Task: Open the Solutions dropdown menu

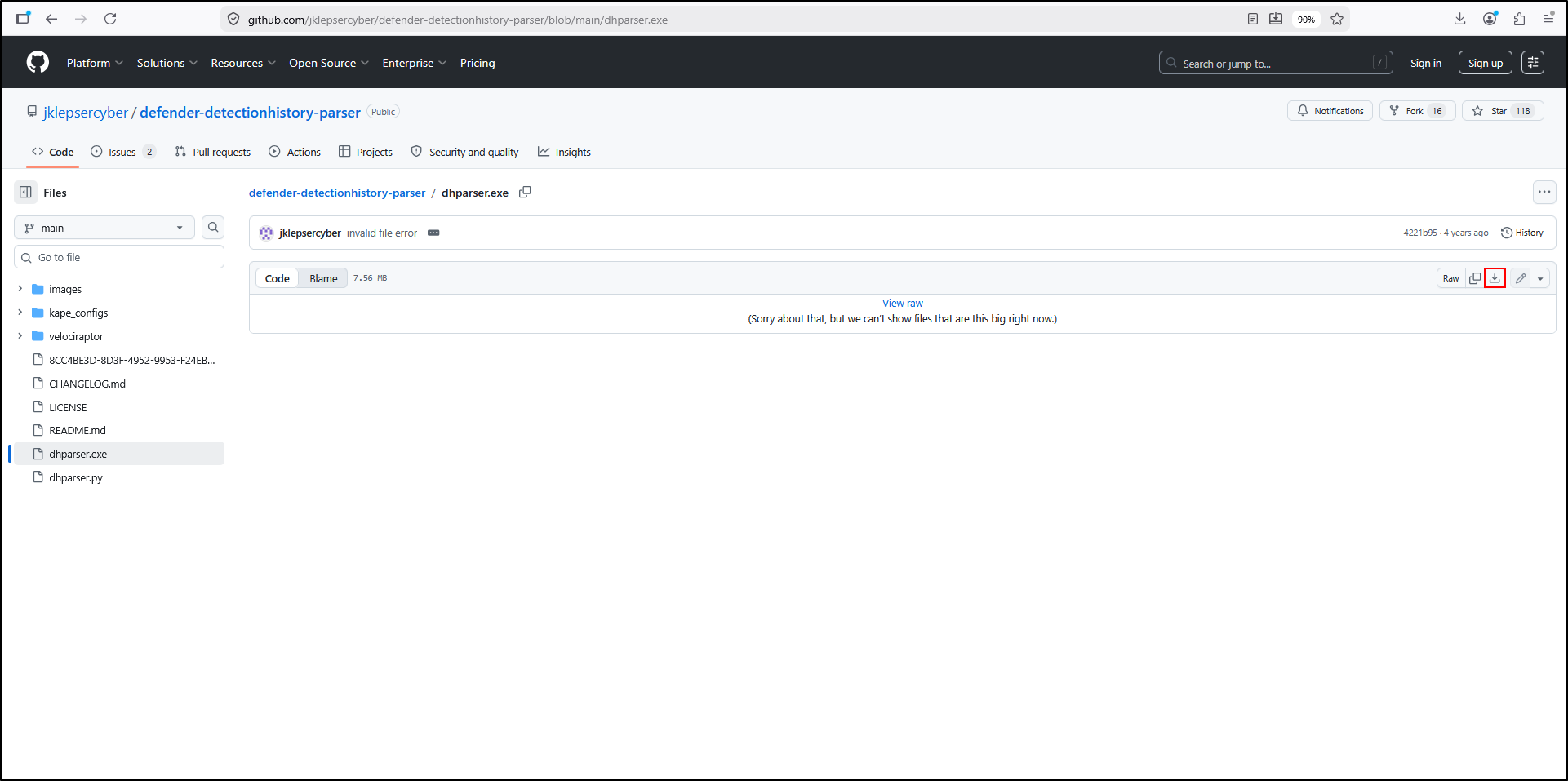Action: click(x=167, y=63)
